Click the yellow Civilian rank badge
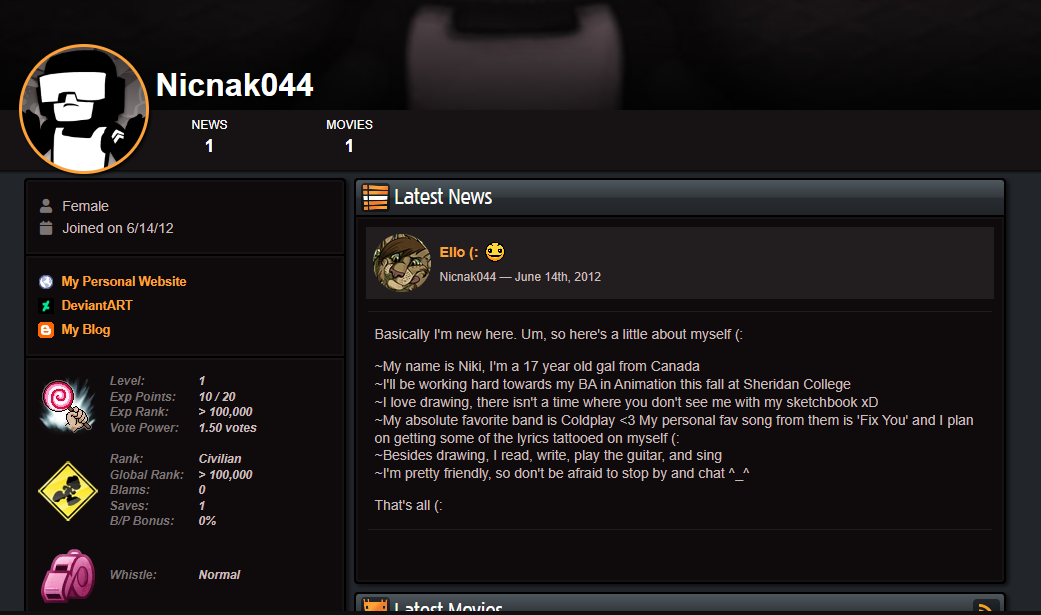 click(68, 491)
